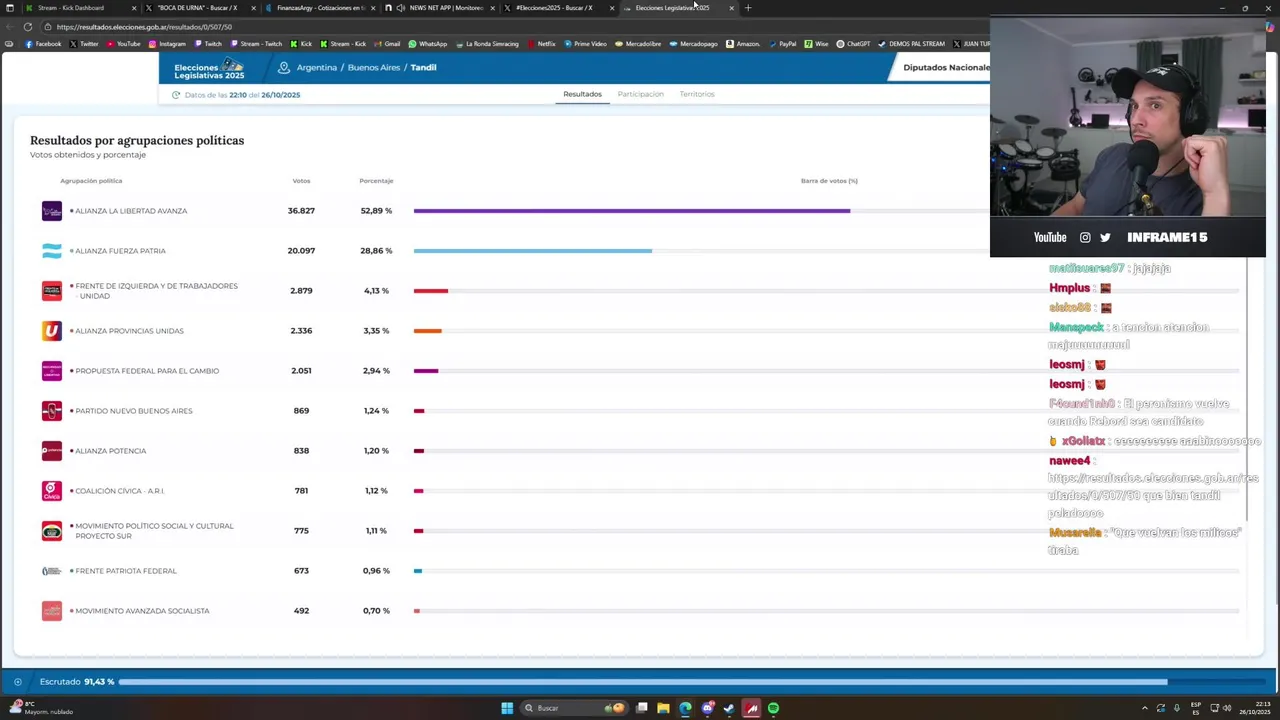Switch to FinanzasArgy Cotizaciones tab
The image size is (1280, 720).
pyautogui.click(x=318, y=8)
